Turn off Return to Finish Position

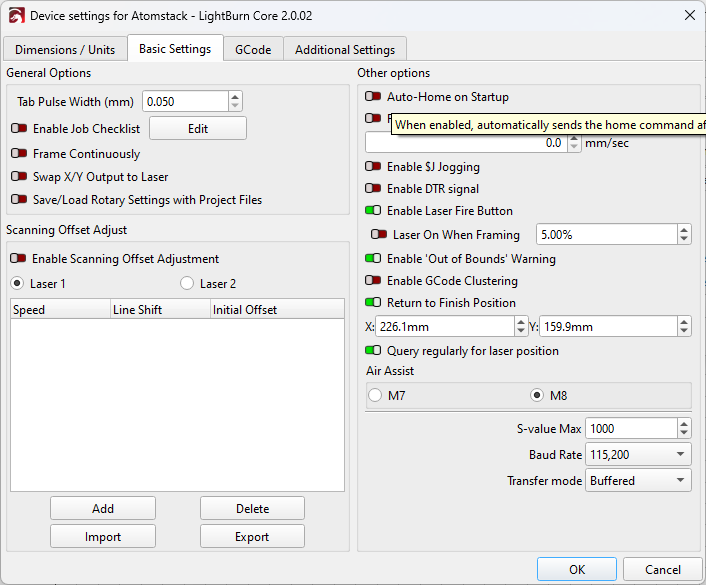point(373,303)
